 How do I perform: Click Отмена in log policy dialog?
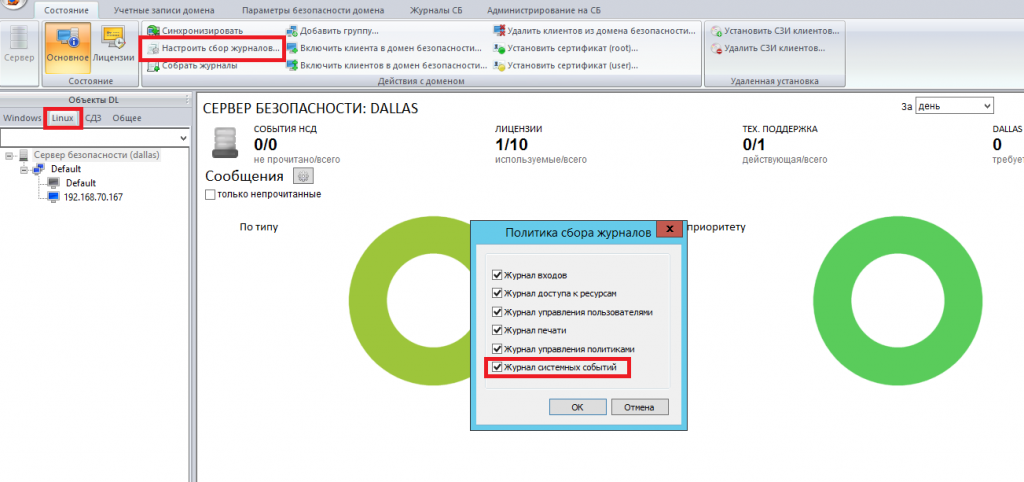pos(639,407)
